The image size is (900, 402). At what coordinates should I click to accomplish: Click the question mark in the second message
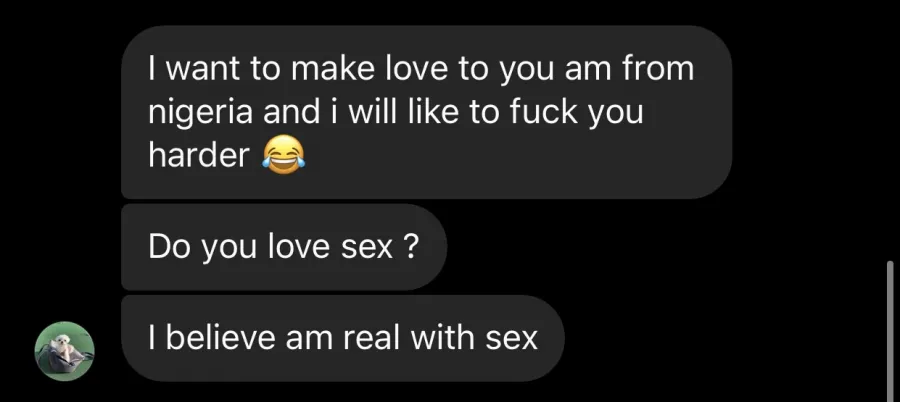[x=411, y=247]
